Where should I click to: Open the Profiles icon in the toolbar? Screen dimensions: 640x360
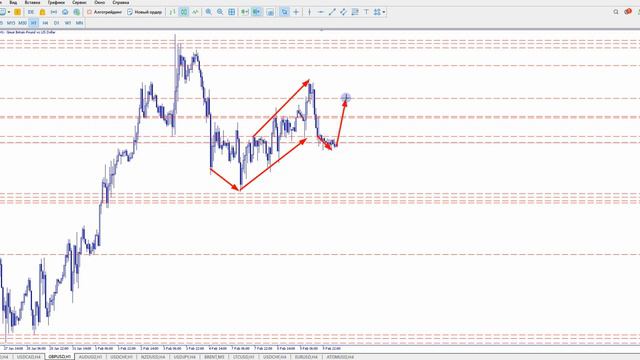(x=18, y=12)
